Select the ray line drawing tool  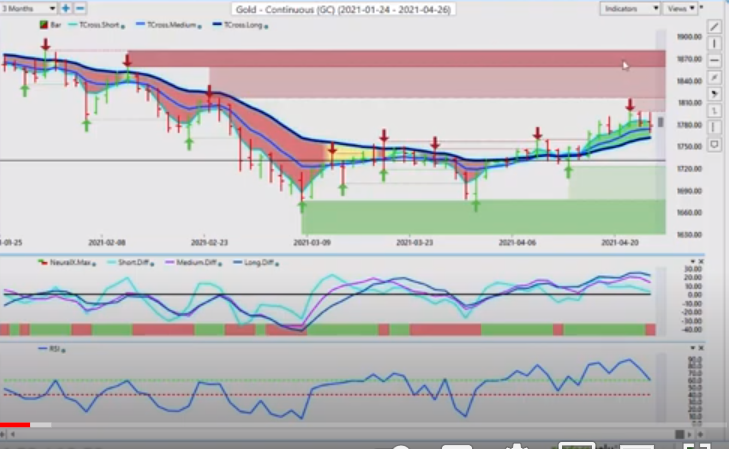714,77
